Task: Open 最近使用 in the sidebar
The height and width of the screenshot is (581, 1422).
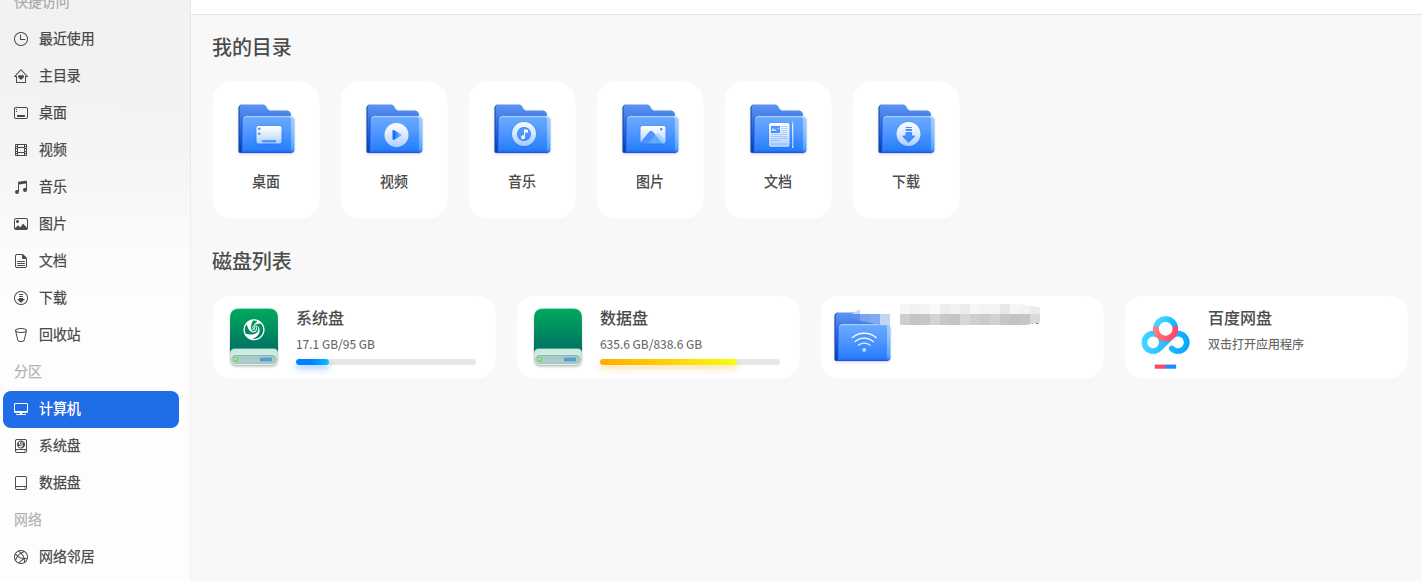Action: 91,39
